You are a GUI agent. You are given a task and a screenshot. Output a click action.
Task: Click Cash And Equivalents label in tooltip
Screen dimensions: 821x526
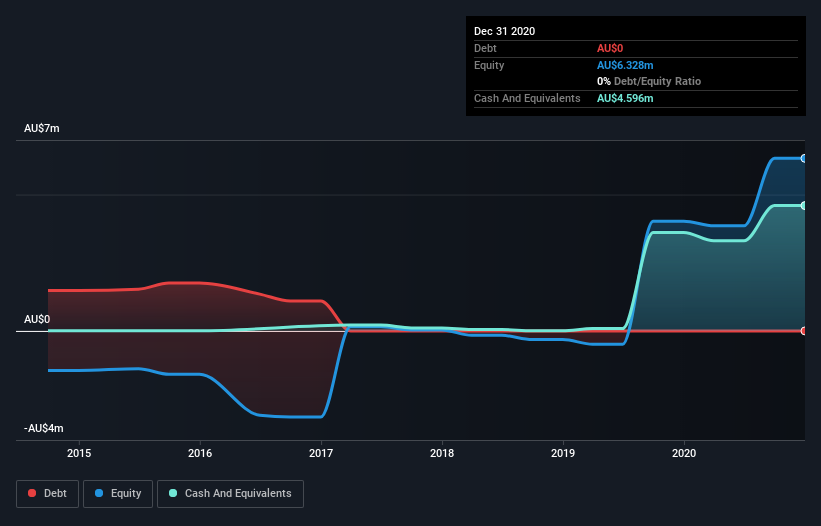527,98
